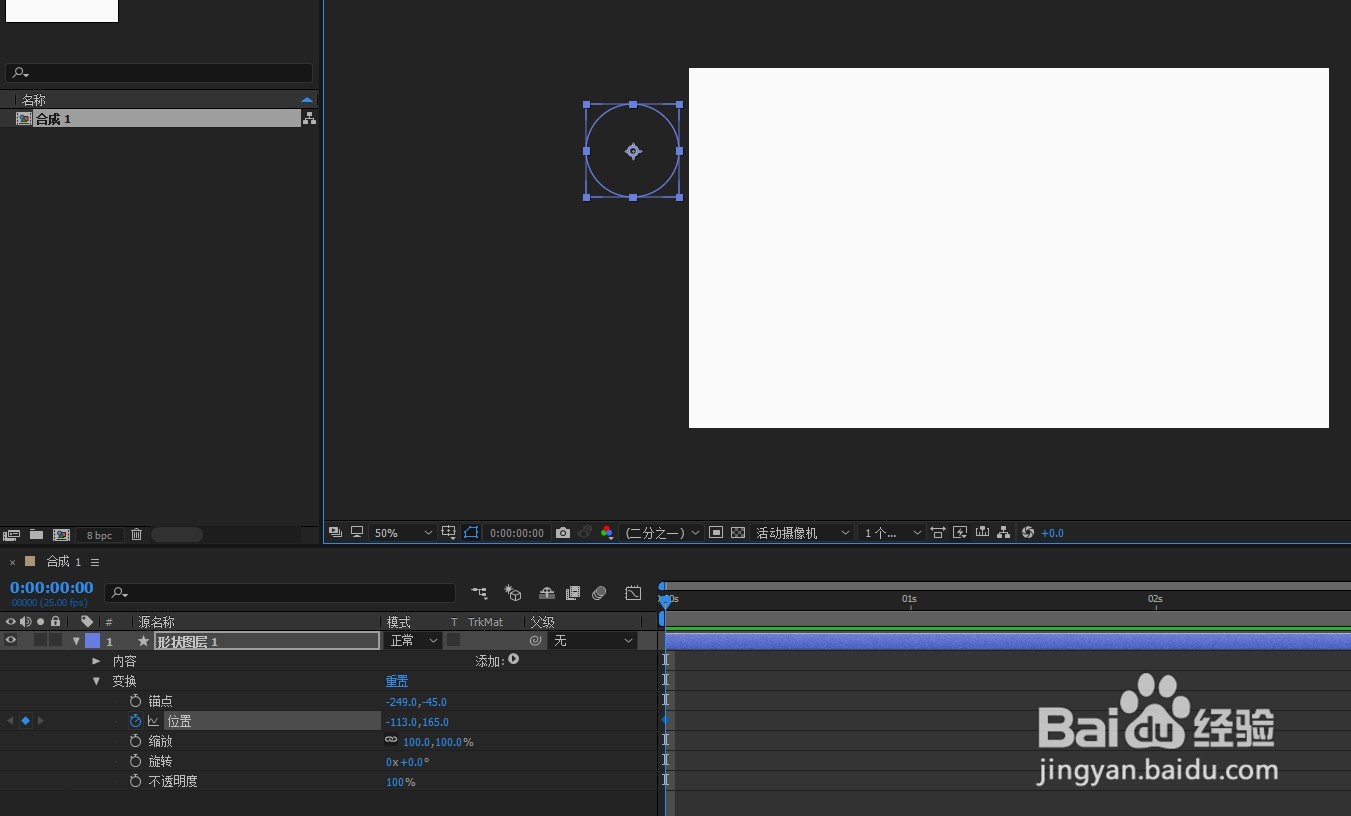Click 重置 to reset the transform

pyautogui.click(x=397, y=681)
